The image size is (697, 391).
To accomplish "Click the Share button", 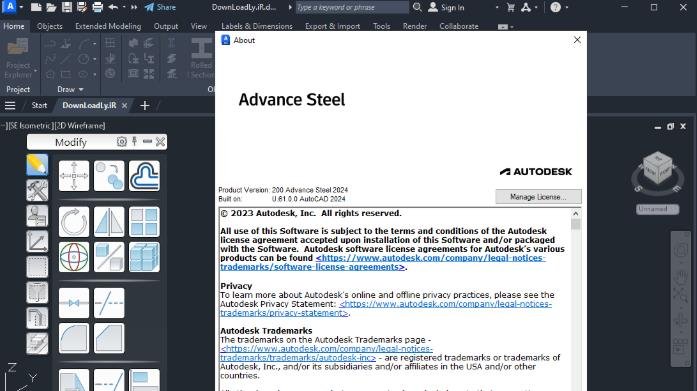I will (160, 7).
